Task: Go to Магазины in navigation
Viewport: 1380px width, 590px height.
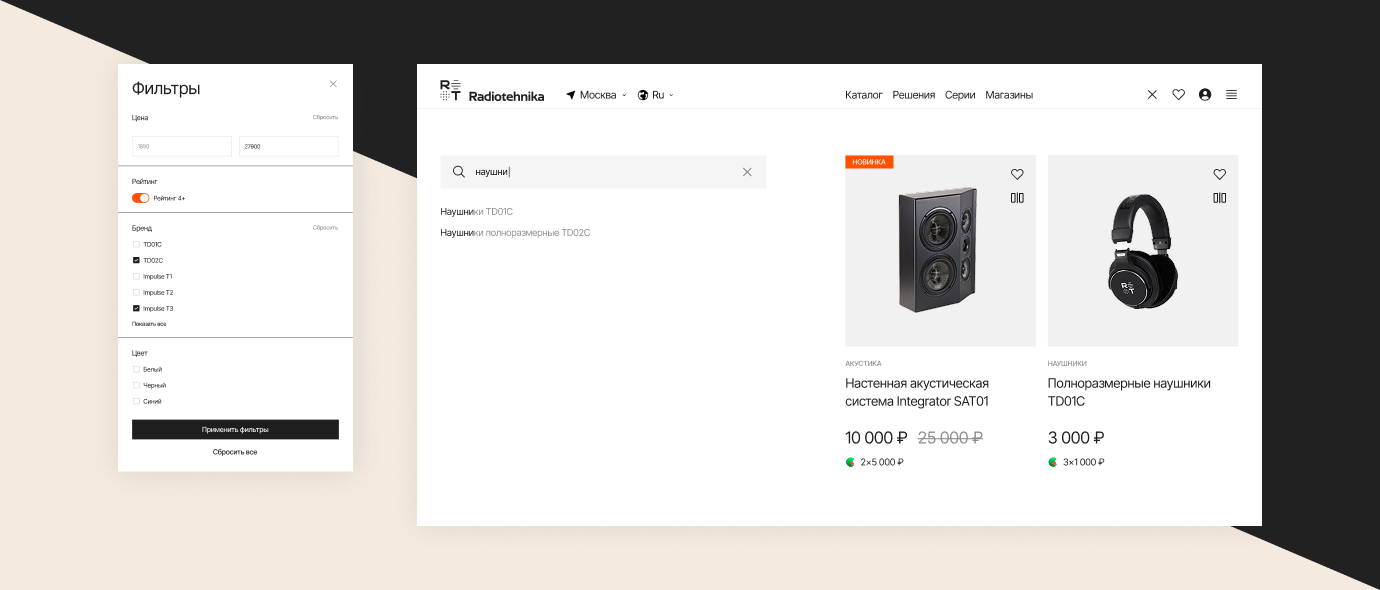Action: pos(1008,95)
